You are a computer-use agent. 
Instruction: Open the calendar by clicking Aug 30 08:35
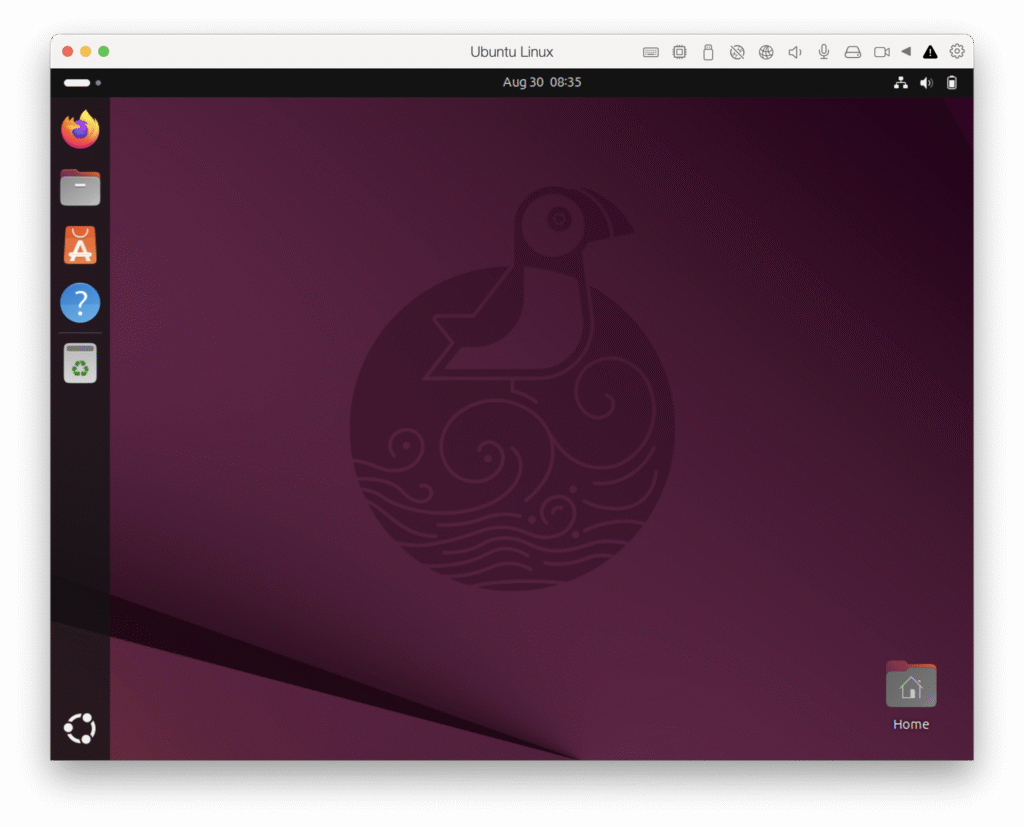tap(541, 82)
